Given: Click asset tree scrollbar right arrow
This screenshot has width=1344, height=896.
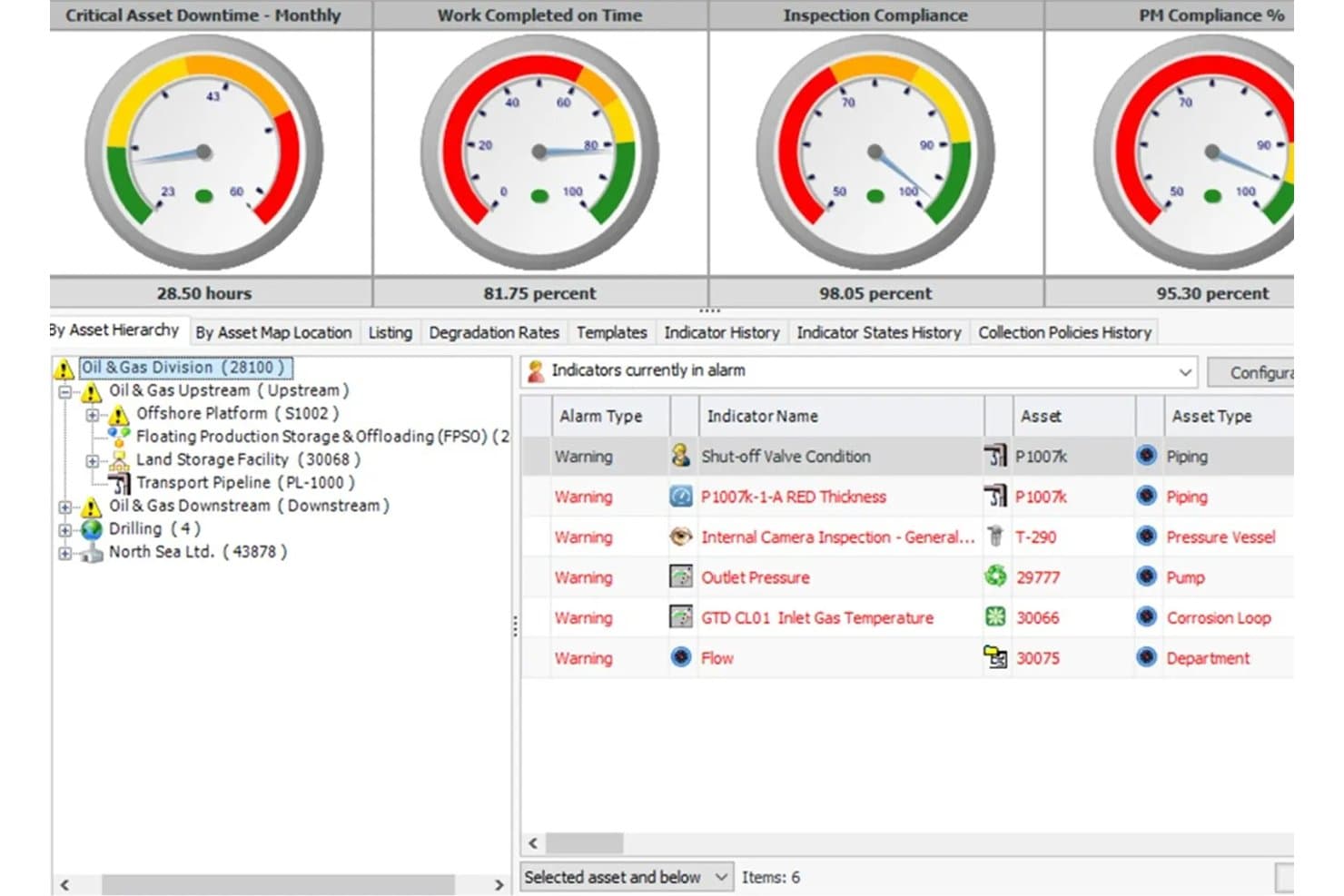Looking at the screenshot, I should click(499, 884).
